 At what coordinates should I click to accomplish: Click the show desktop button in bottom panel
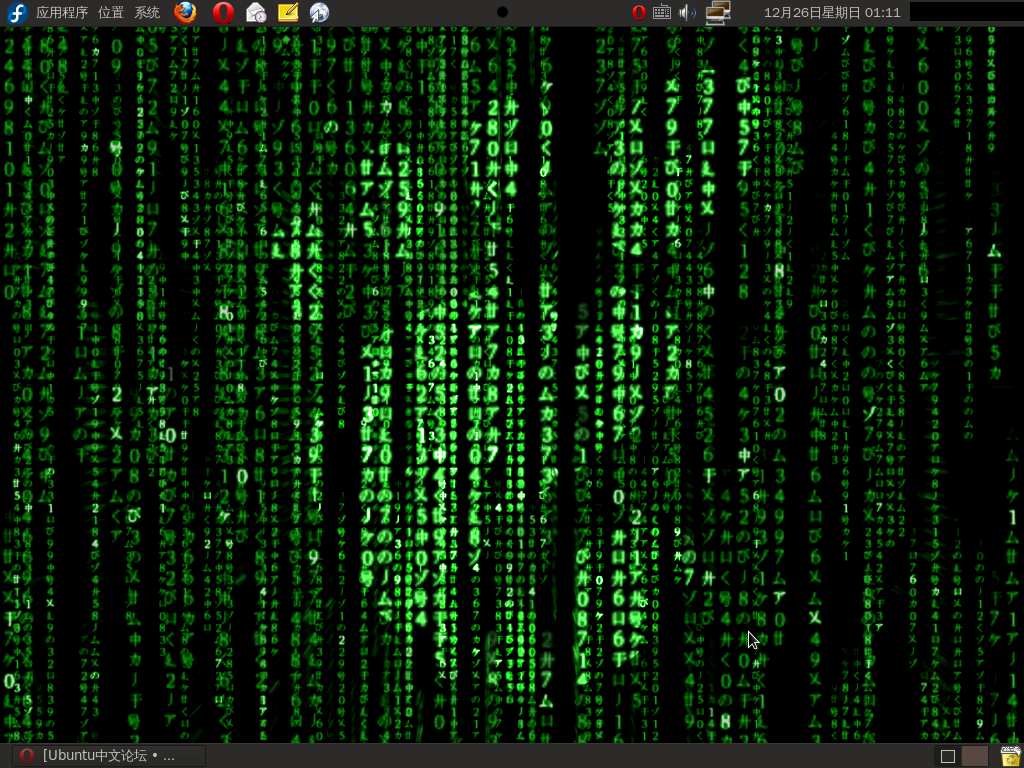coord(948,756)
